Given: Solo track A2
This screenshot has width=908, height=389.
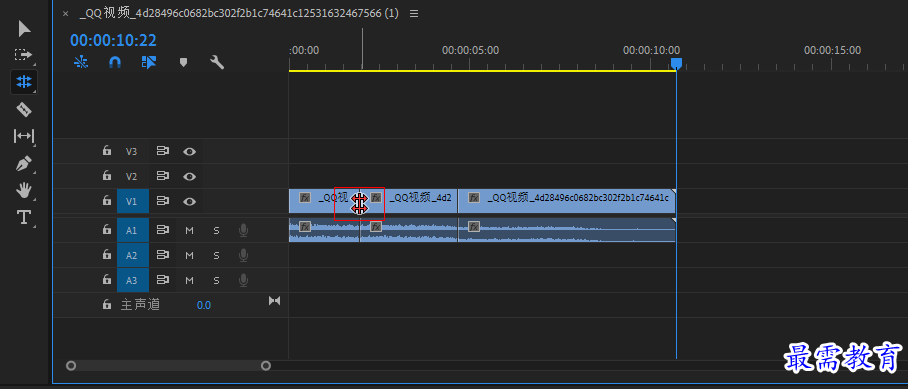Looking at the screenshot, I should [x=216, y=255].
